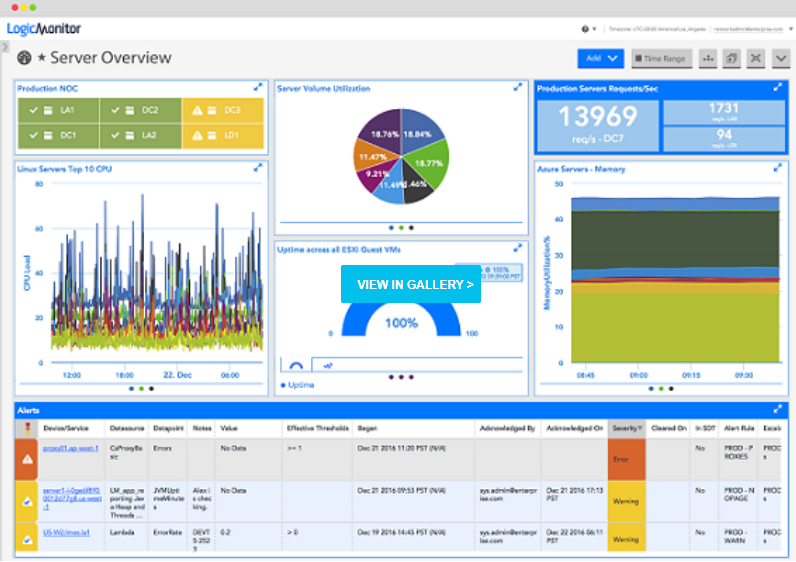
Task: Click the Time Range button
Action: 660,59
